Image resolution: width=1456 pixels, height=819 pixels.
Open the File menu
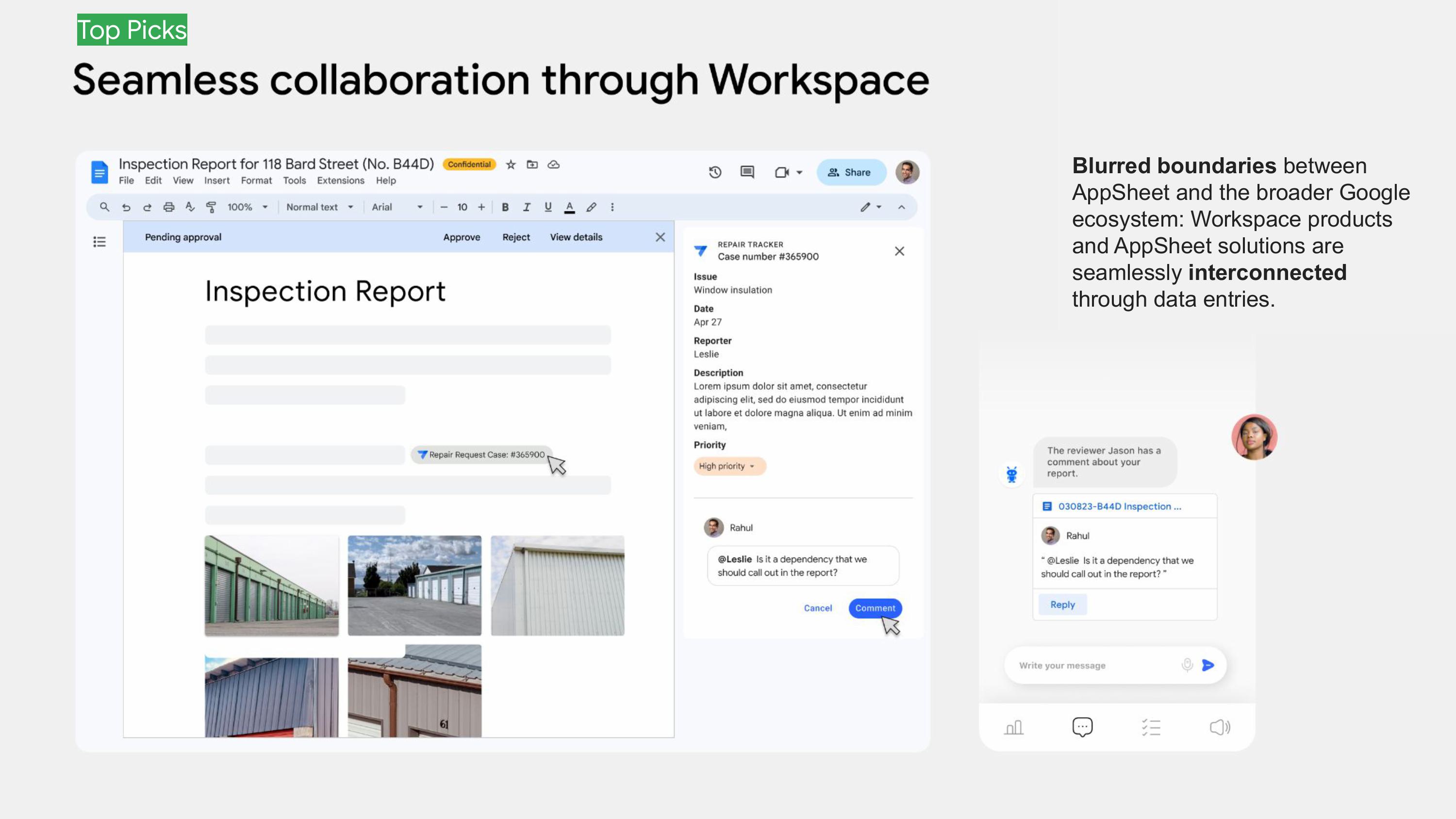pos(126,180)
